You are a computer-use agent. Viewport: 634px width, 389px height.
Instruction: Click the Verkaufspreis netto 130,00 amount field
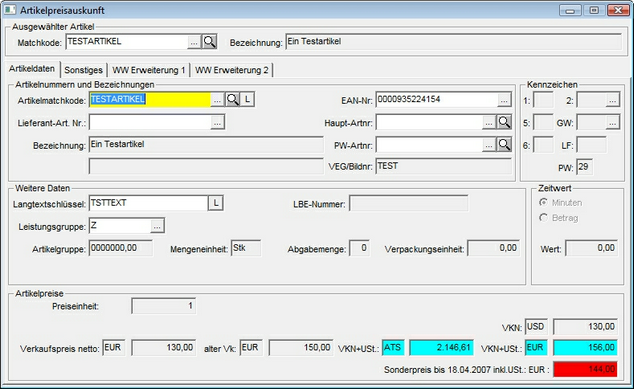point(164,347)
